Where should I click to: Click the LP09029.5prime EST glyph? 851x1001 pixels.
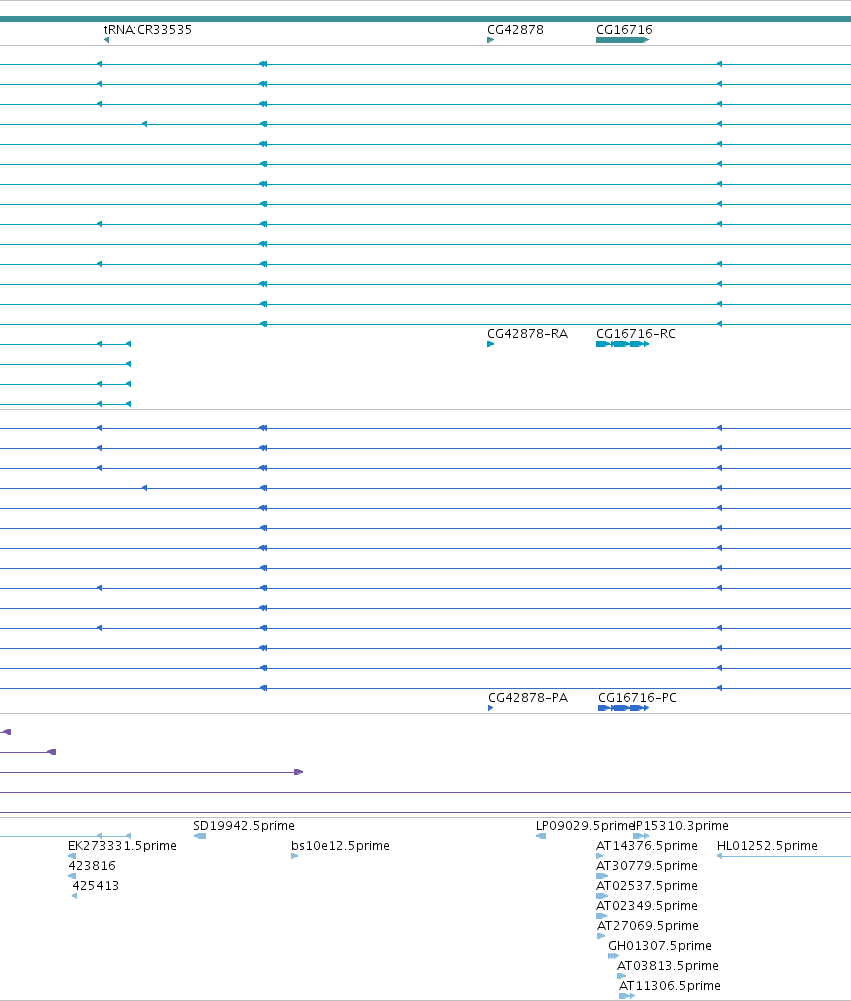[x=541, y=836]
